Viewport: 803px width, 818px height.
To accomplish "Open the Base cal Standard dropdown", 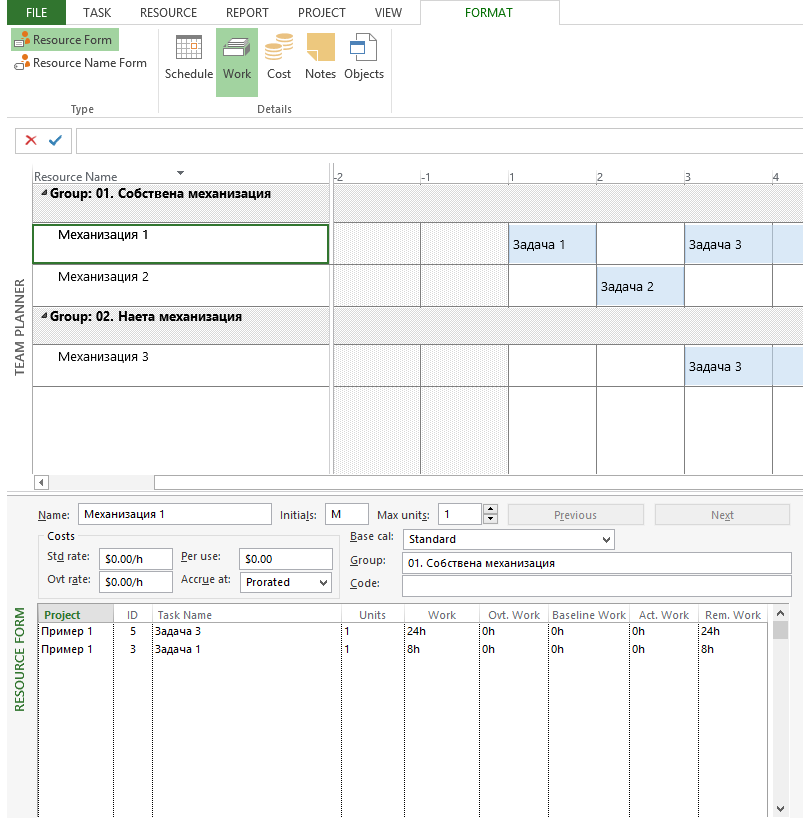I will [x=604, y=540].
